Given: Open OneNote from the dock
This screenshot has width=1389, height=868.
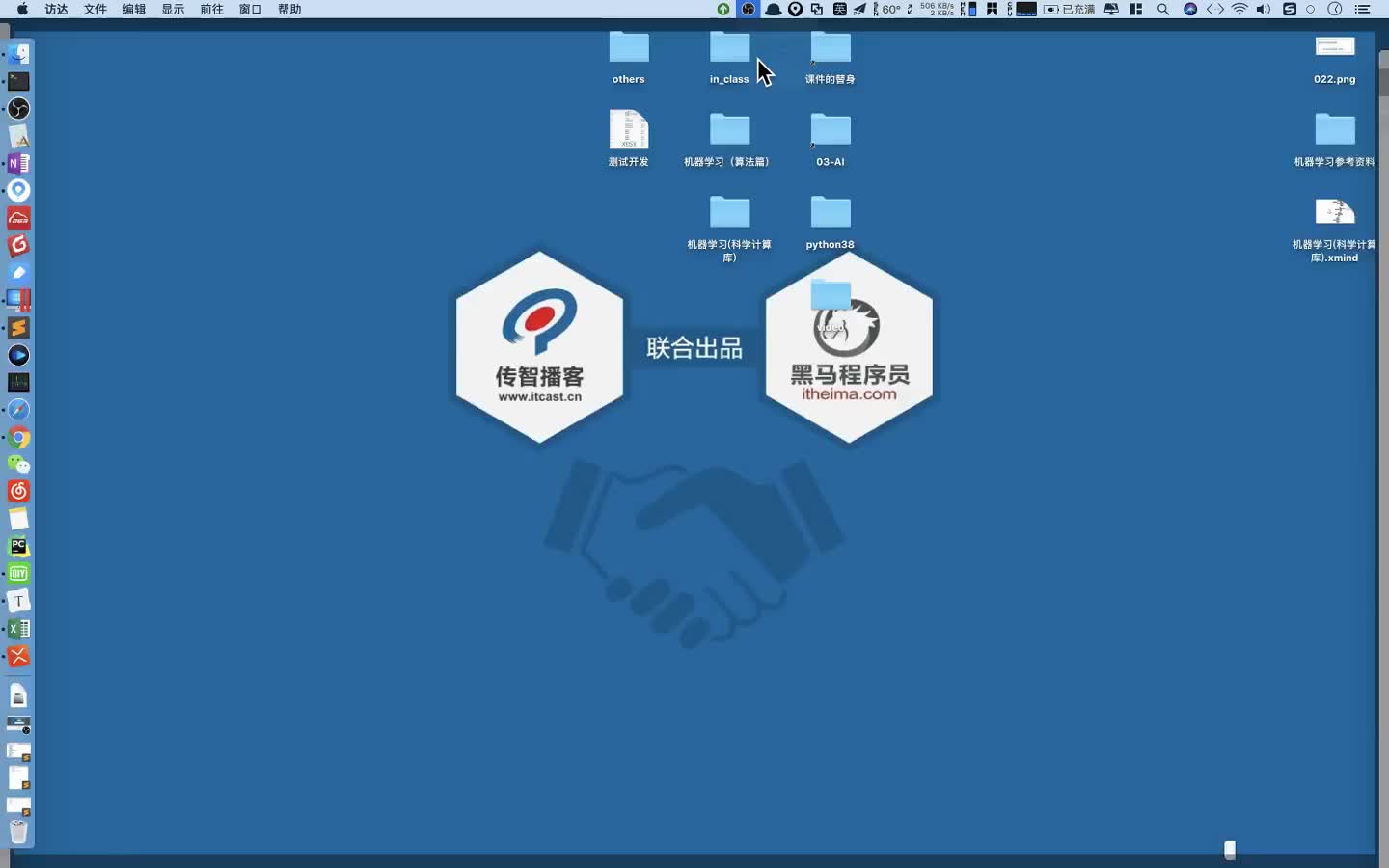Looking at the screenshot, I should [18, 163].
